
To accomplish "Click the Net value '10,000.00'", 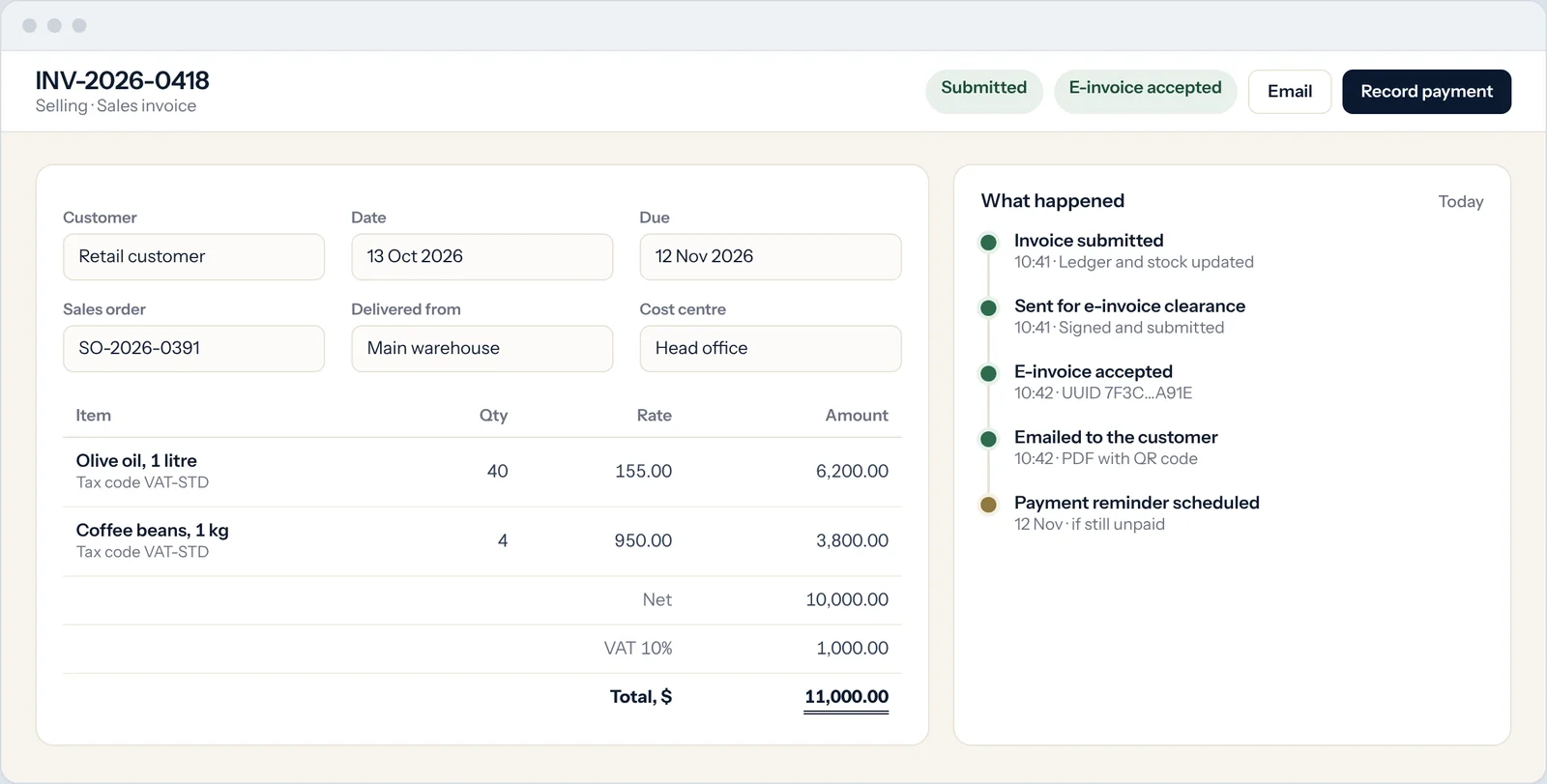I will (847, 600).
